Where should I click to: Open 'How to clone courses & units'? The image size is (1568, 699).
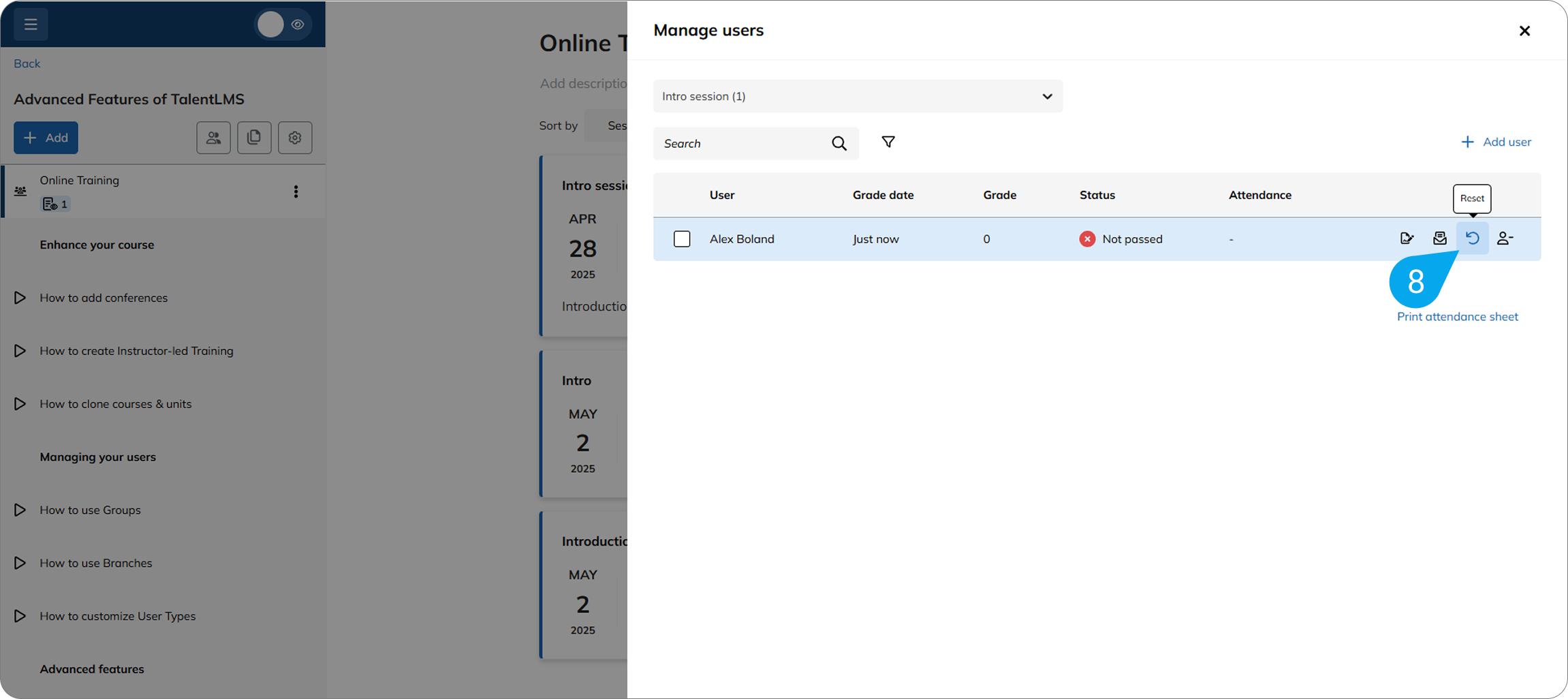[x=116, y=404]
